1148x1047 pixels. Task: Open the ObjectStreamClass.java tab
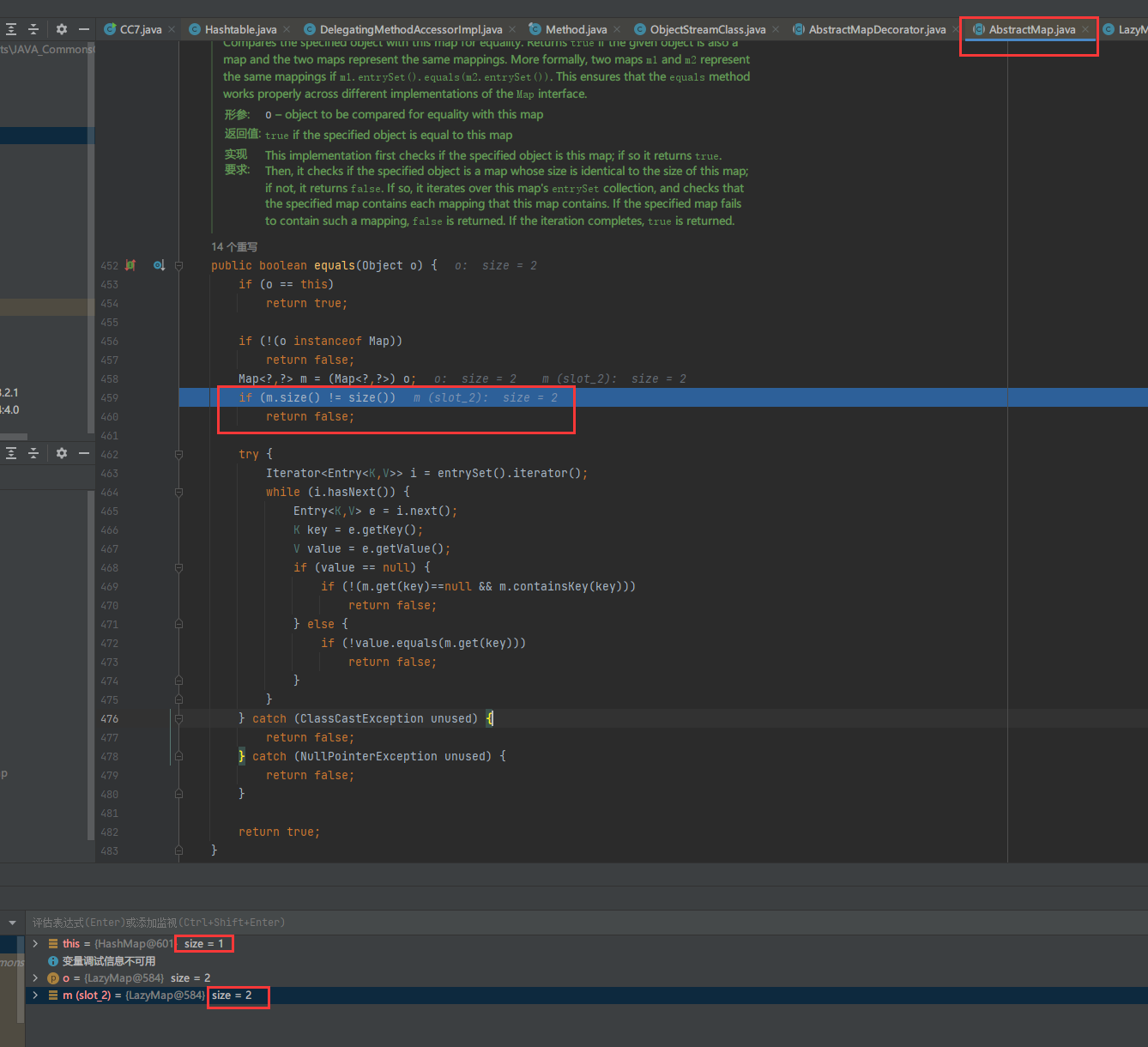click(707, 29)
